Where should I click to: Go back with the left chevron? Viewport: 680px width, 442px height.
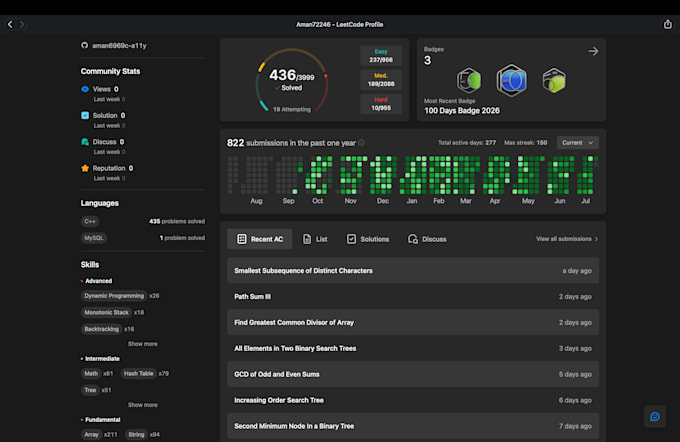[x=10, y=24]
